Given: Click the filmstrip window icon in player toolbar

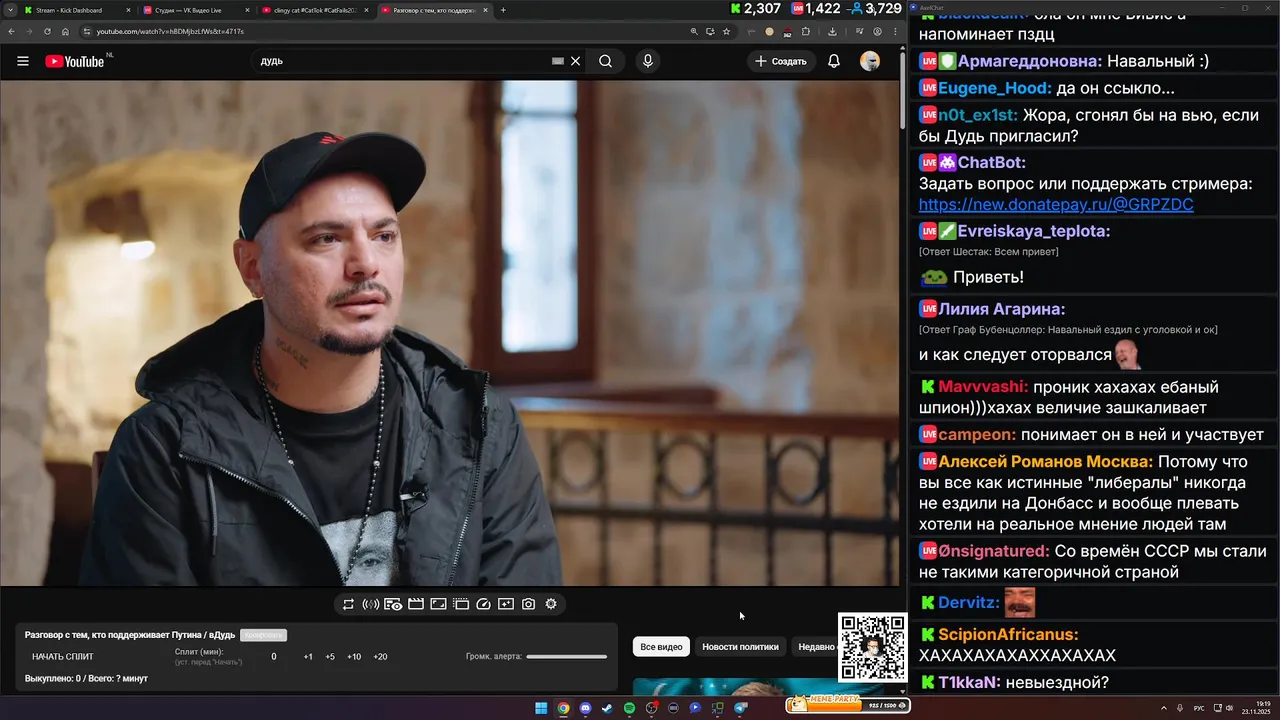Looking at the screenshot, I should pos(461,604).
